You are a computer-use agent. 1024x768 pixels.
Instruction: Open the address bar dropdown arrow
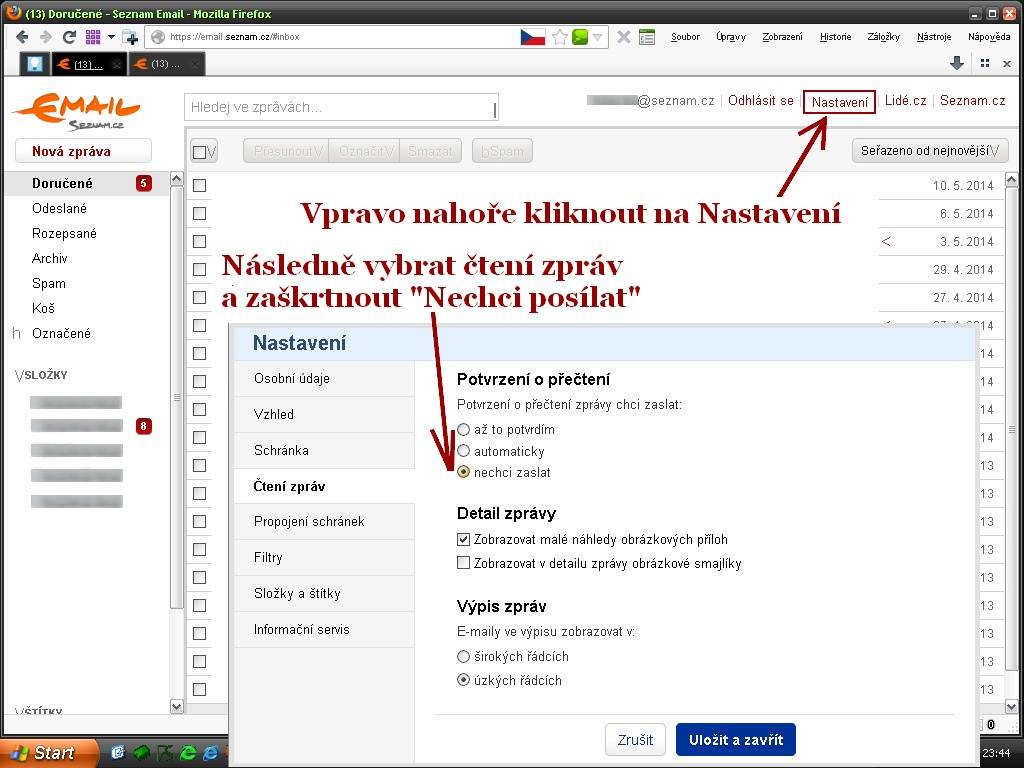coord(598,37)
